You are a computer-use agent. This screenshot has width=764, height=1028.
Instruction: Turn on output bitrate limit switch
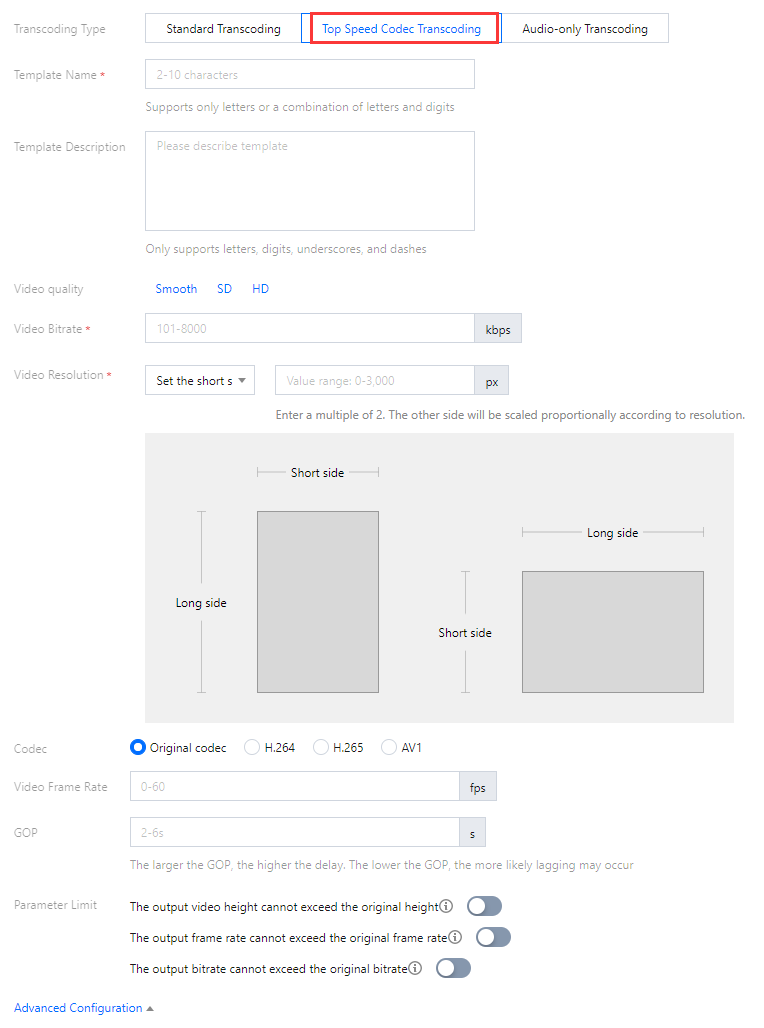pos(453,969)
